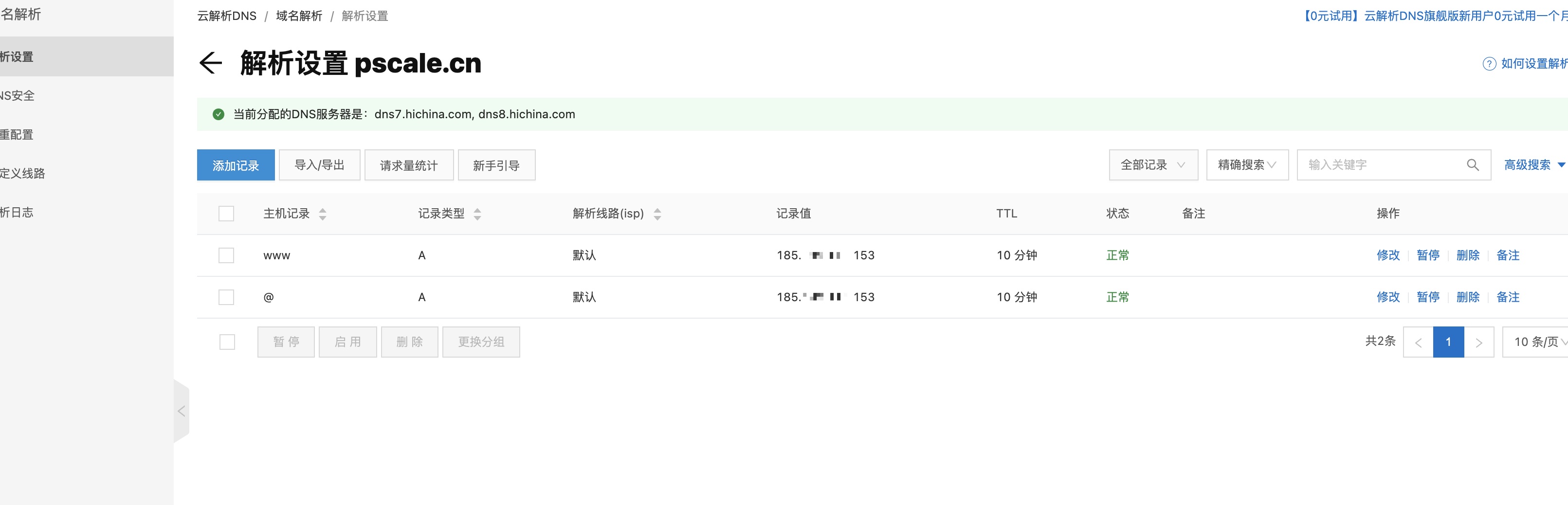Click 暂停 for the @ record
This screenshot has height=505, width=1568.
(x=1428, y=297)
